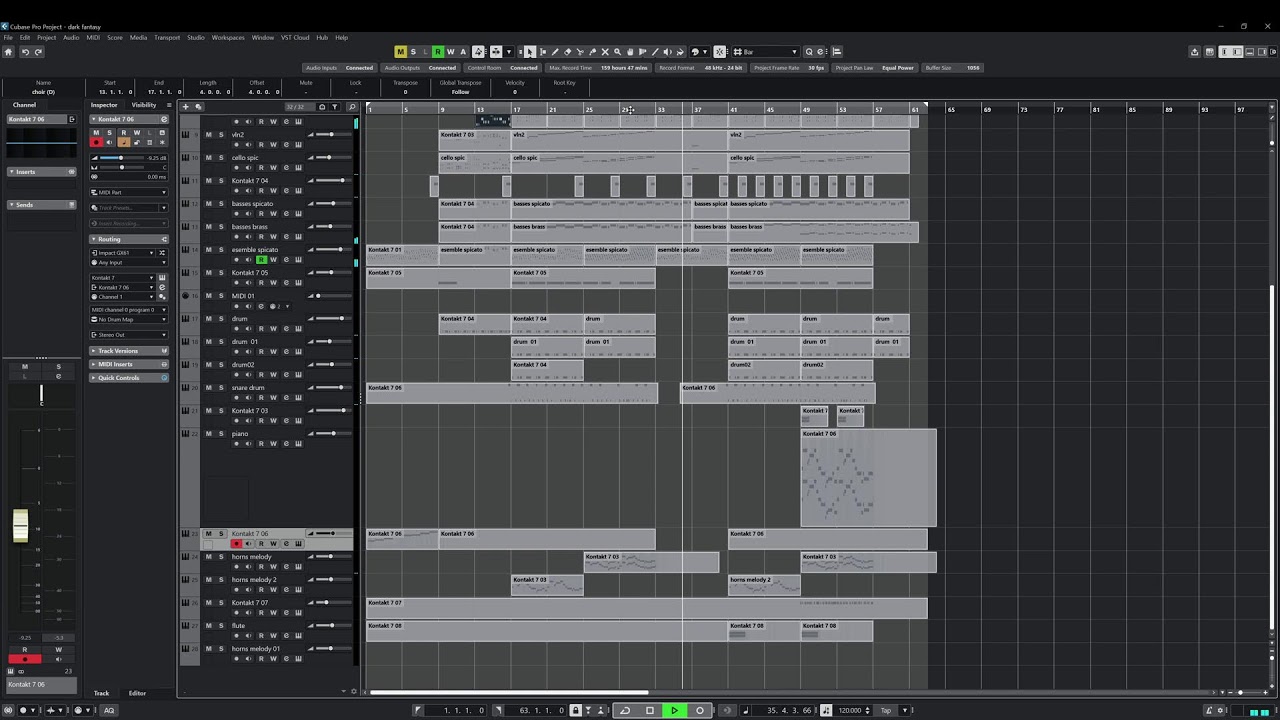Open the No Drum Map dropdown

coord(129,319)
